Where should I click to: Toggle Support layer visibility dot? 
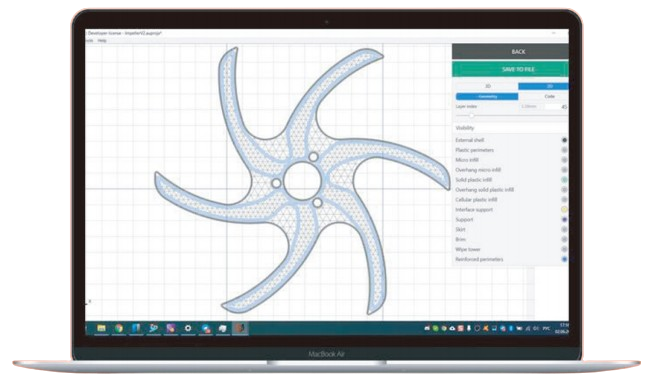point(564,219)
